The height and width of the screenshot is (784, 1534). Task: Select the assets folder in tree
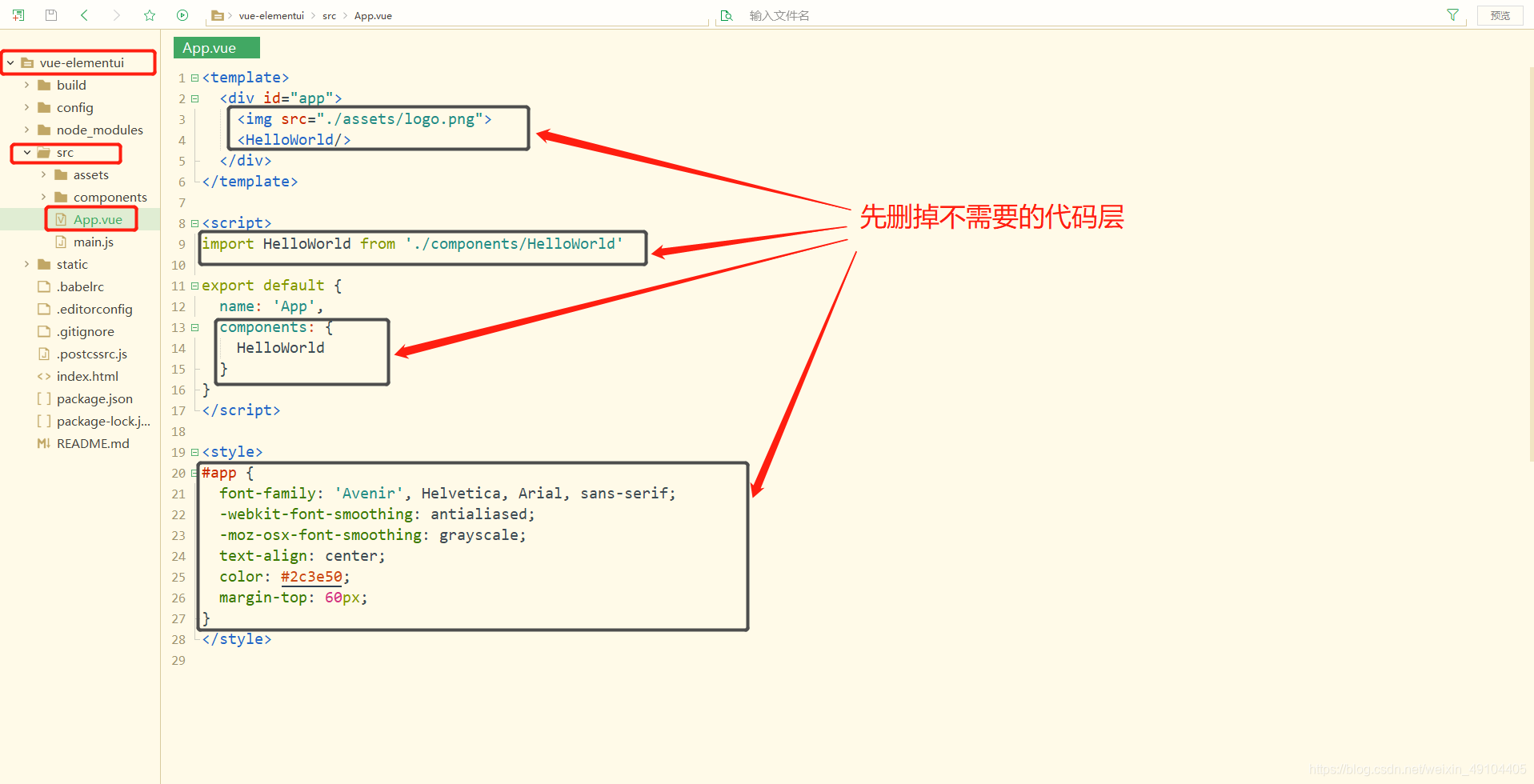point(91,174)
